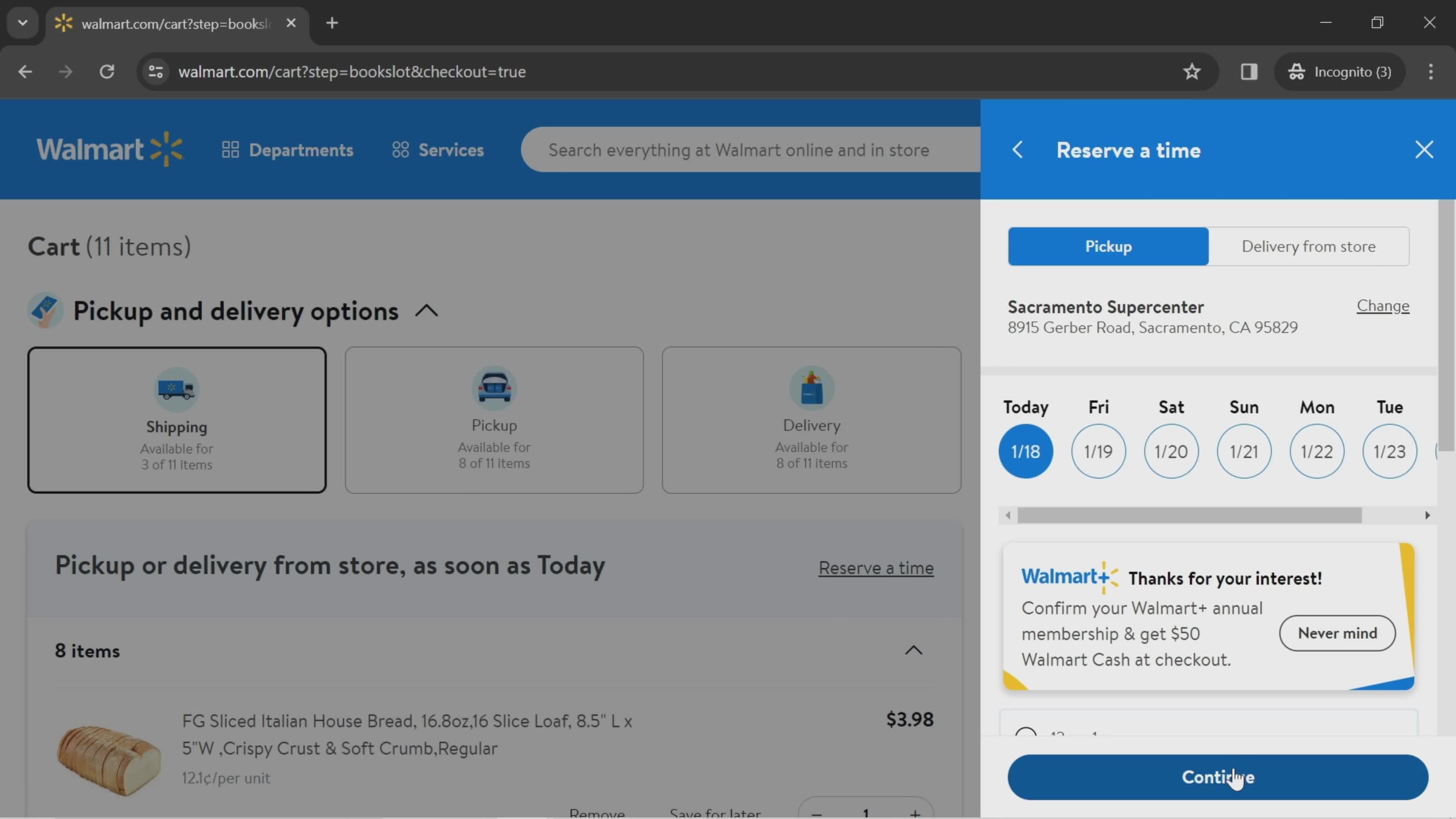The width and height of the screenshot is (1456, 819).
Task: Click the horizontal date scrollbar thumb
Action: coord(1189,516)
